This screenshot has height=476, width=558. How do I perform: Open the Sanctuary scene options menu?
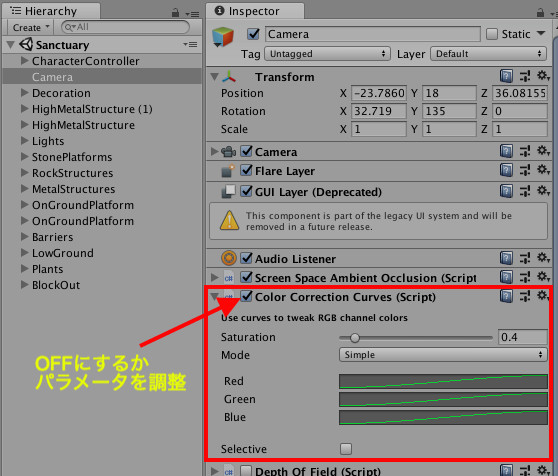(x=190, y=44)
